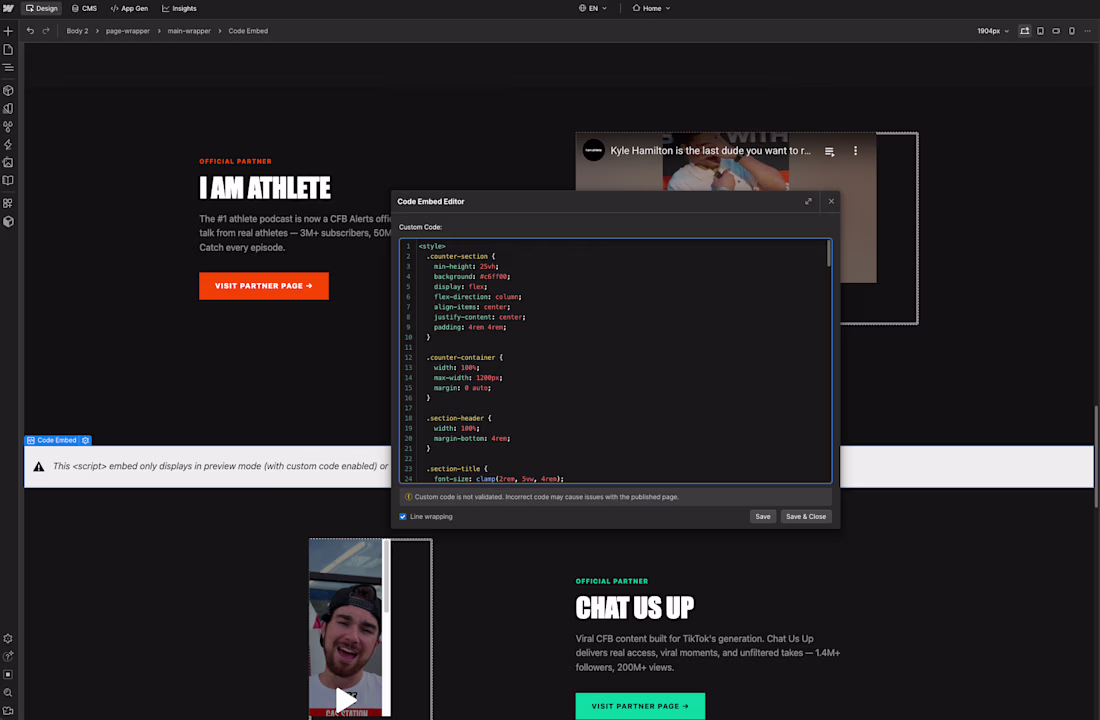Screen dimensions: 1100x720
Task: Click the YouTube channel avatar
Action: 593,150
